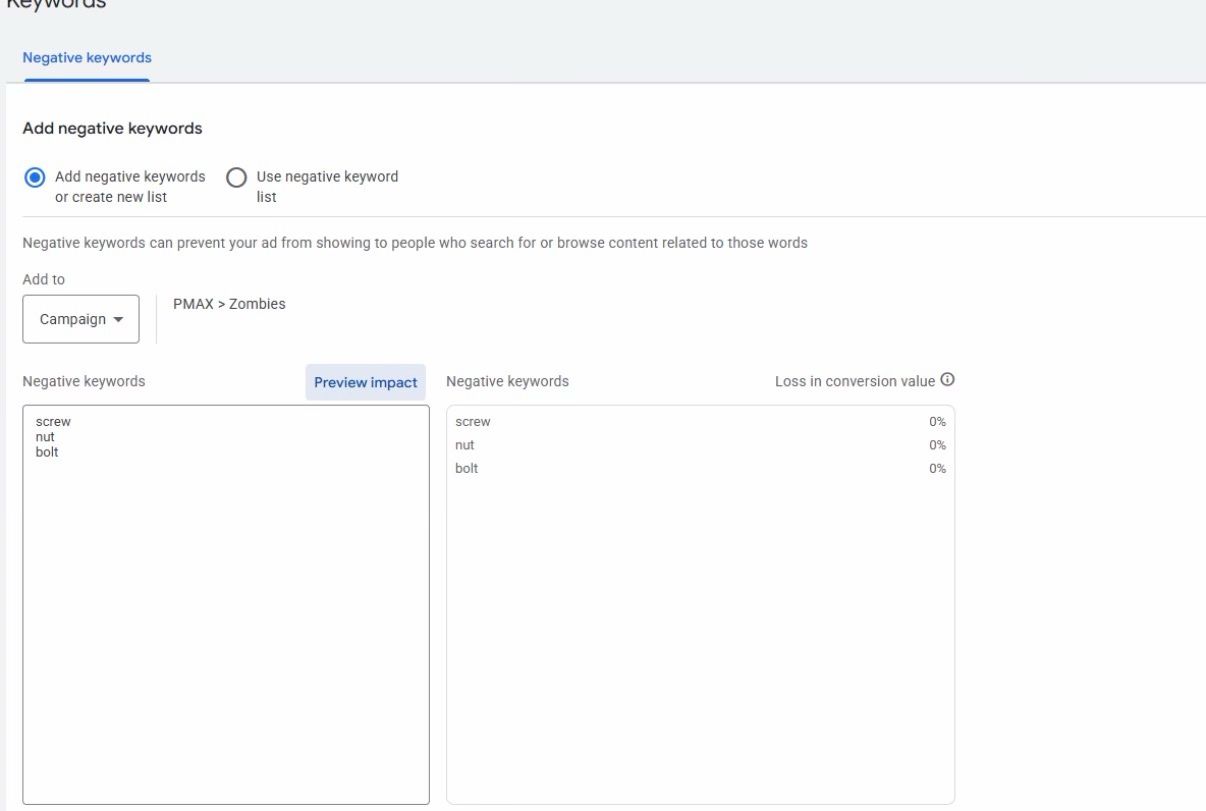Screen dimensions: 1206x811
Task: Click the info icon beside Loss in conversion value
Action: click(x=947, y=380)
